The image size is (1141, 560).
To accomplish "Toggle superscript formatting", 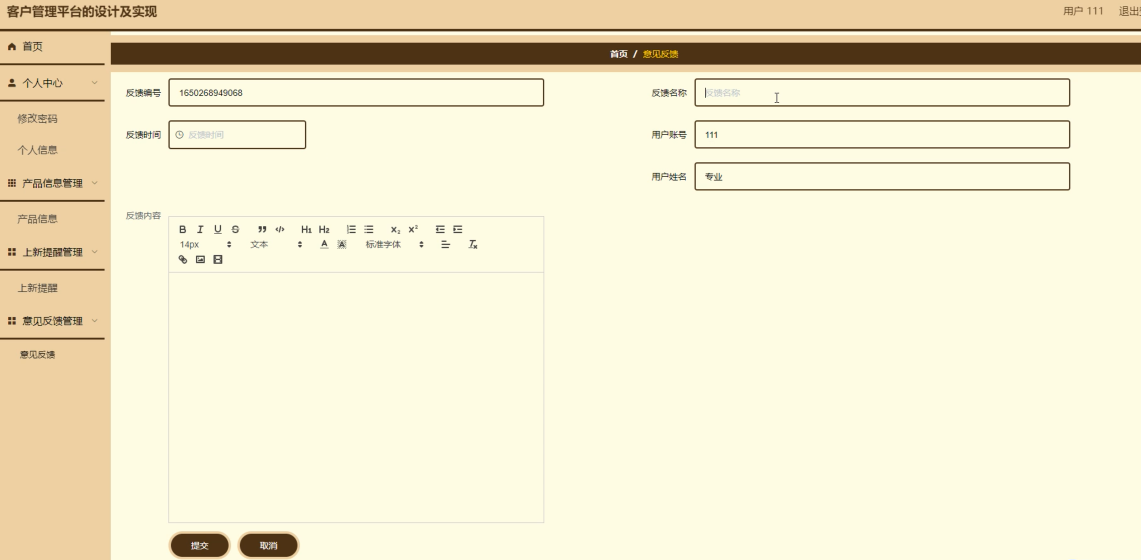I will coord(413,230).
